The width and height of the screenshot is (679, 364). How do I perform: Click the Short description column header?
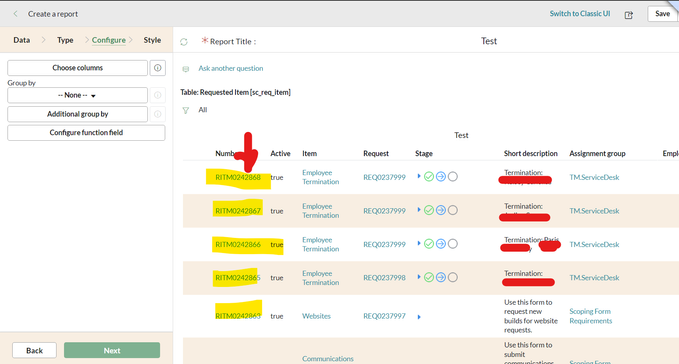[530, 154]
